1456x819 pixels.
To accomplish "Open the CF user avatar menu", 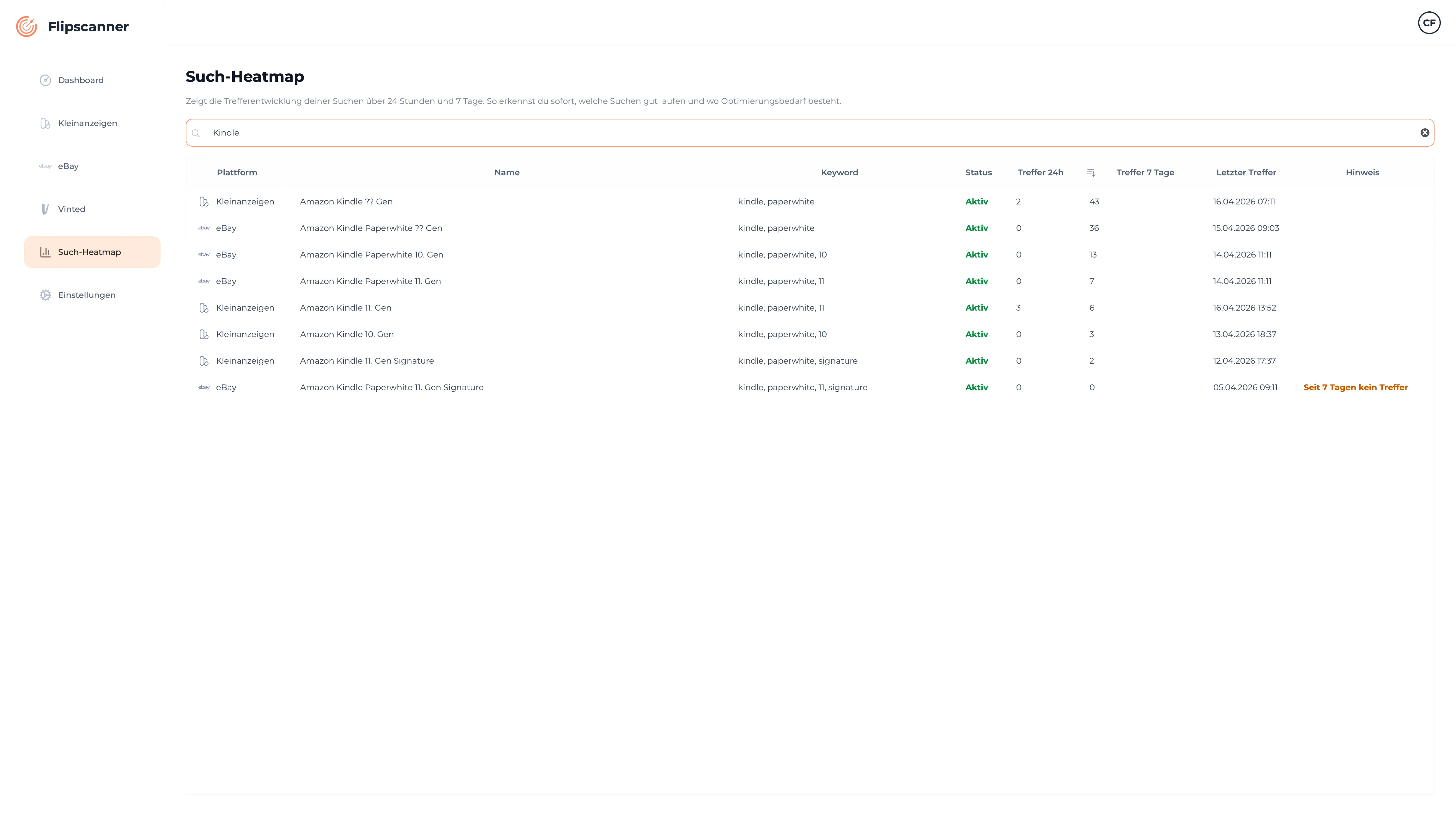I will 1429,23.
